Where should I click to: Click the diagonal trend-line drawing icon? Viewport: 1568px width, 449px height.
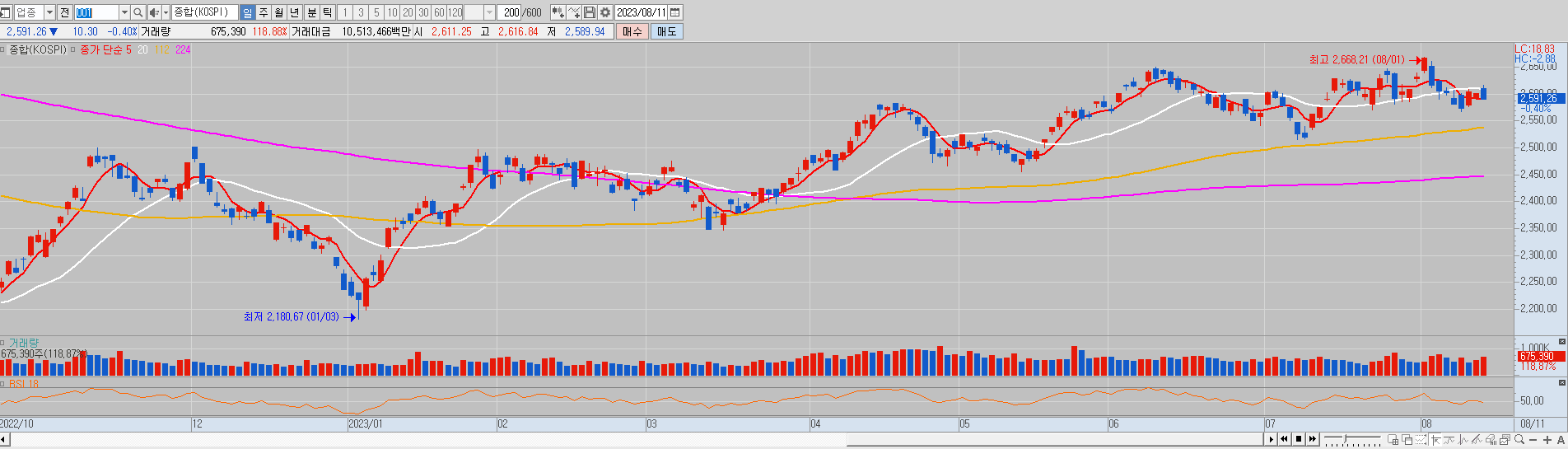(x=1477, y=440)
